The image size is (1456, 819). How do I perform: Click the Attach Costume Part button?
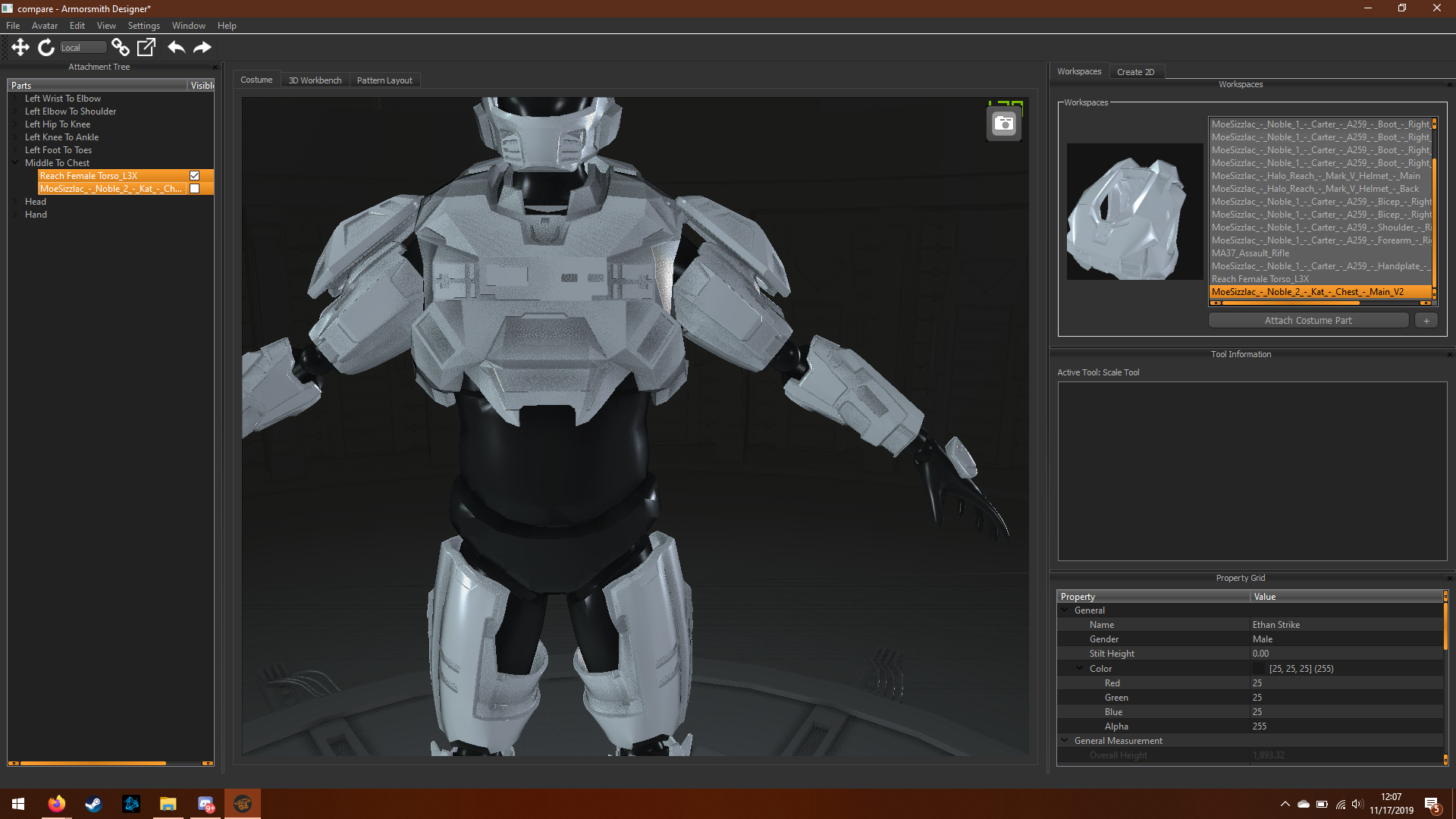click(1307, 321)
